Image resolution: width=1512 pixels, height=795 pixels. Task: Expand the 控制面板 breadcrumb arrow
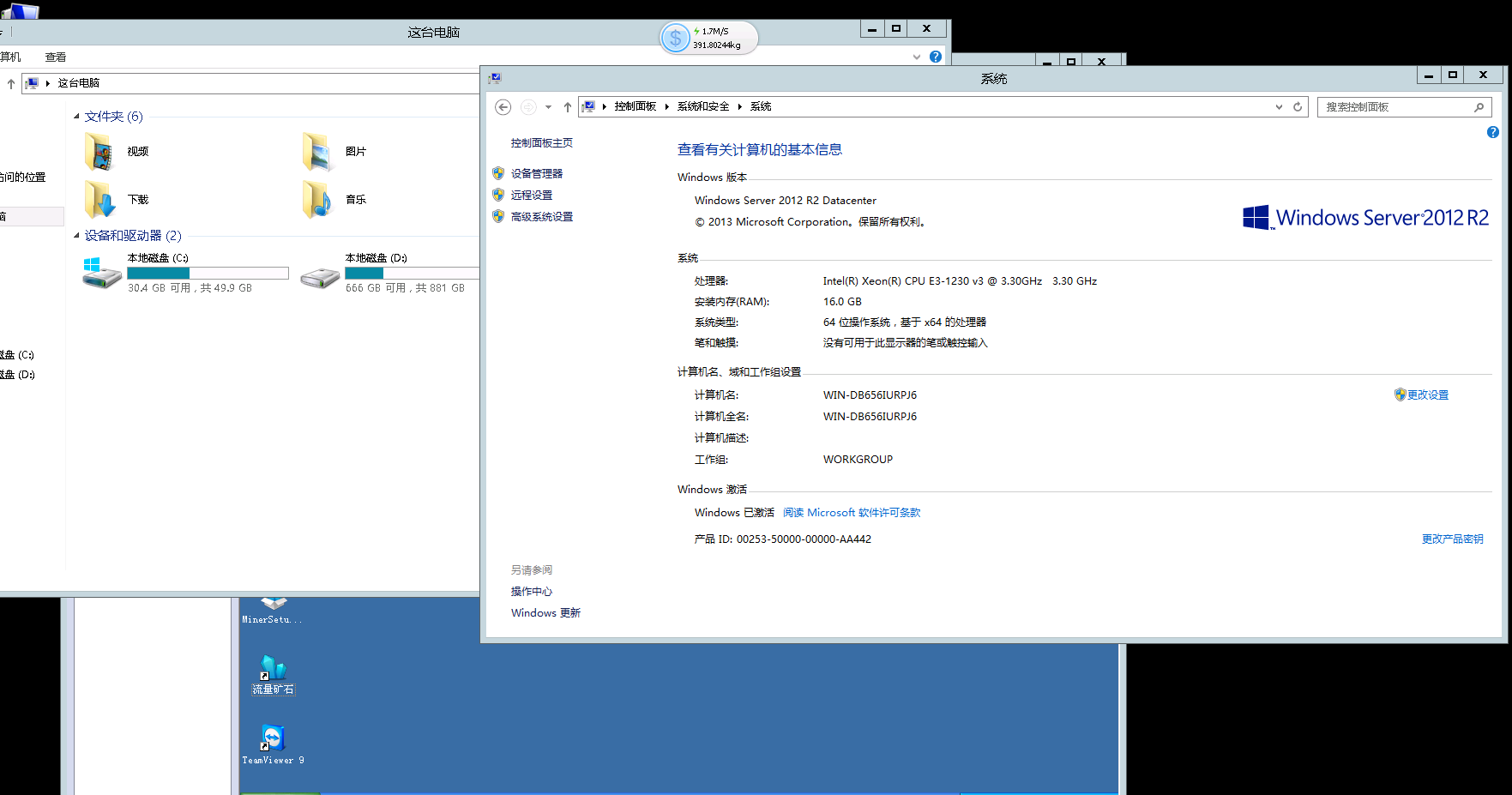(x=666, y=106)
